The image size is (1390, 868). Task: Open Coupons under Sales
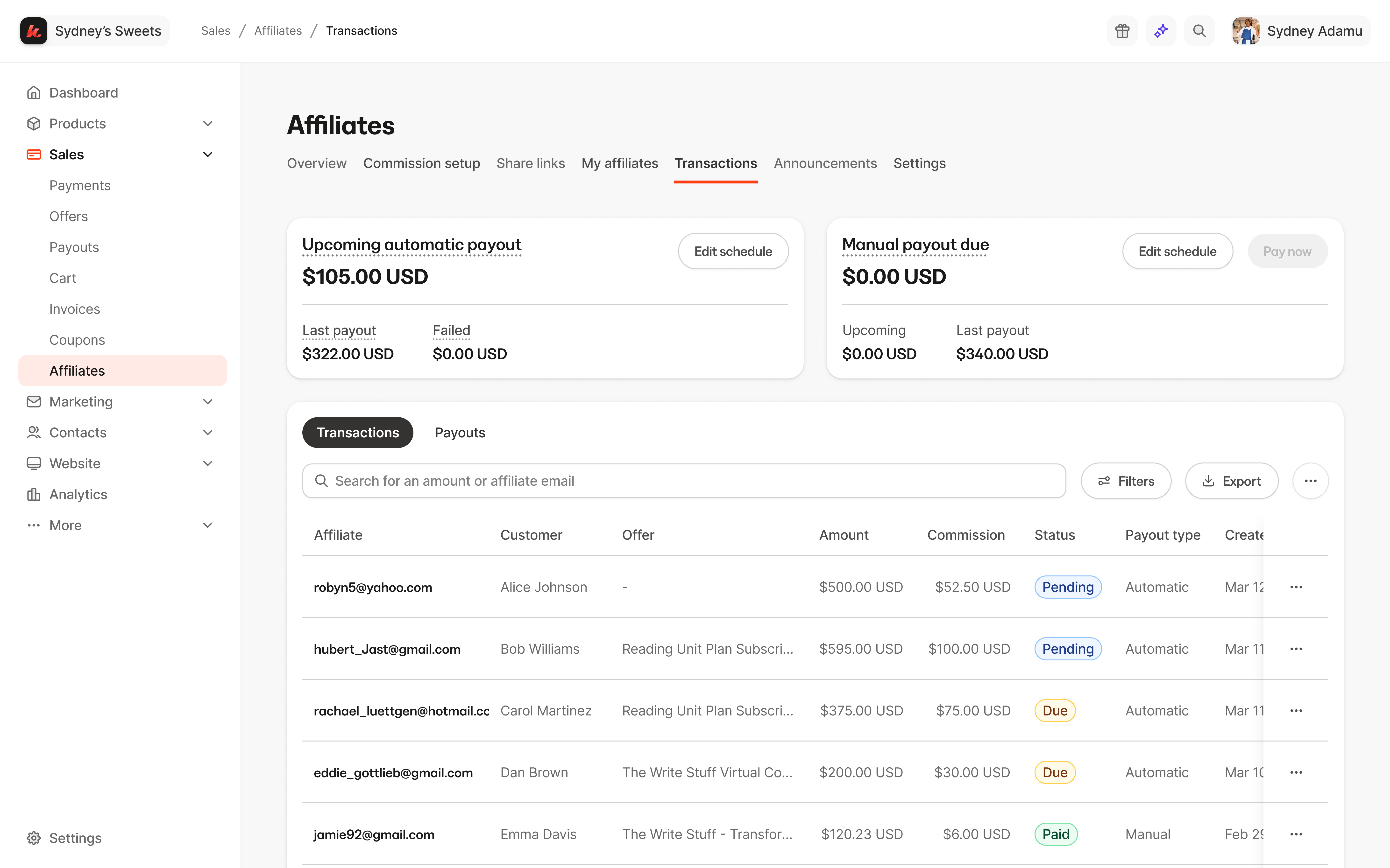pos(77,340)
